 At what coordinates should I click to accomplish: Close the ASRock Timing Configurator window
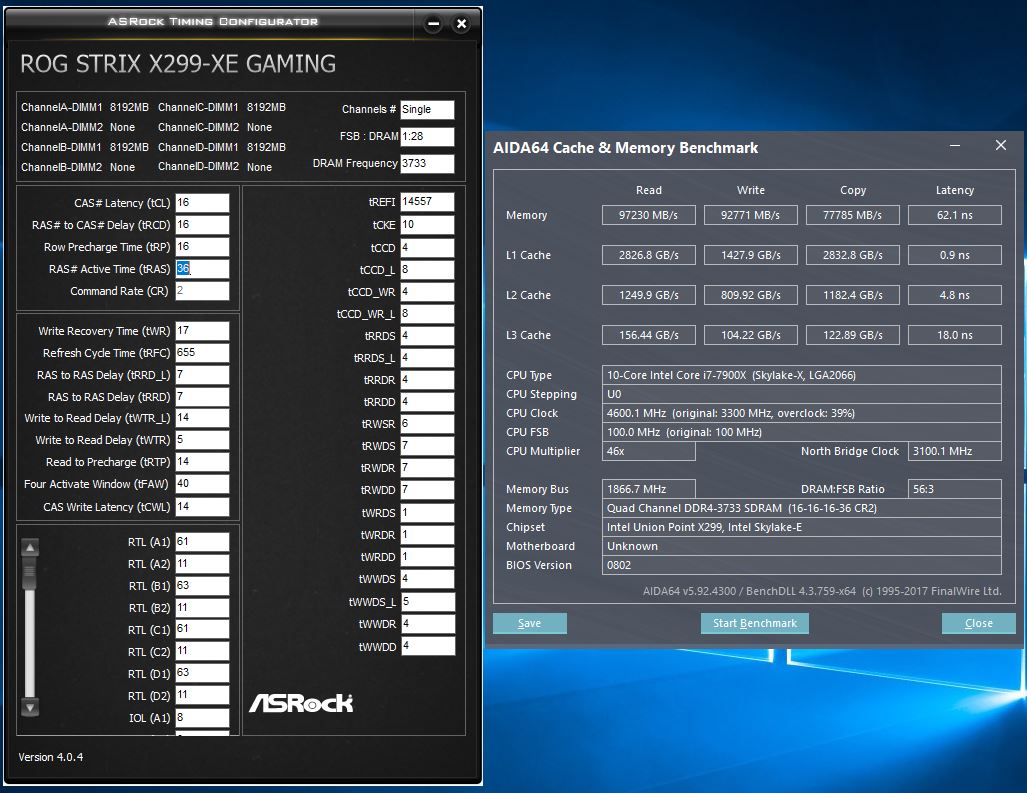[461, 24]
